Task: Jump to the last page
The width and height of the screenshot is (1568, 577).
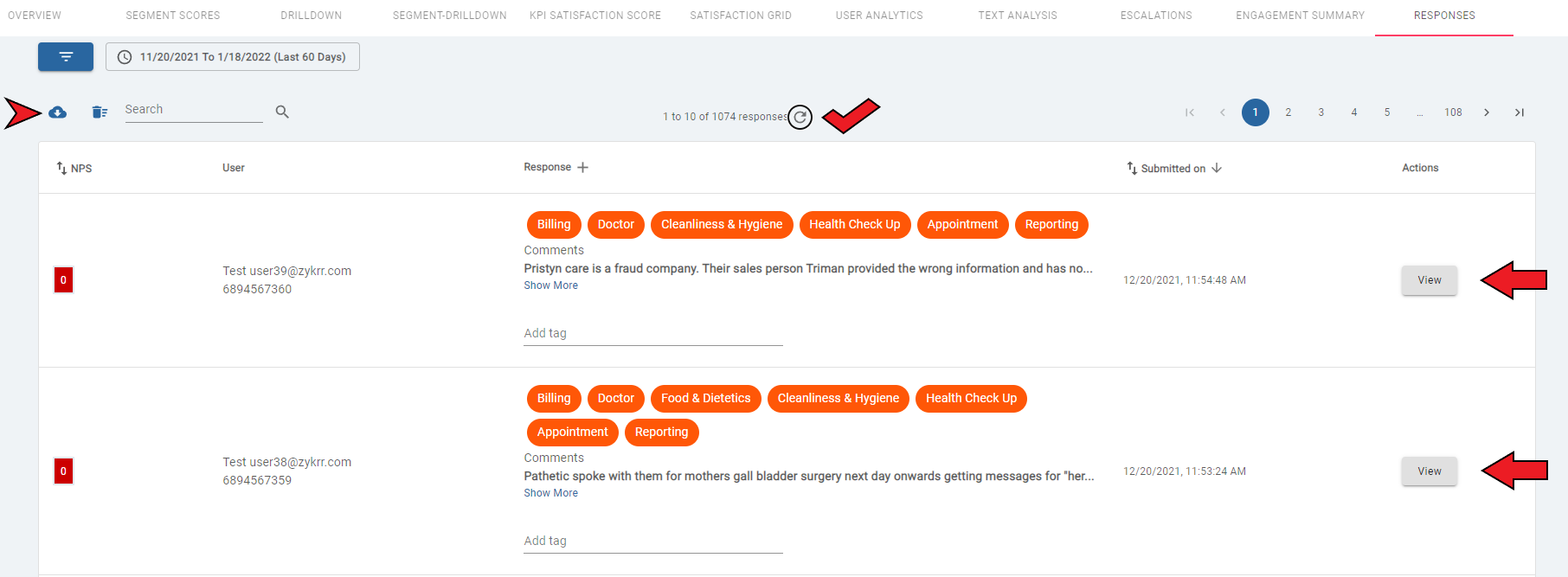Action: [x=1520, y=112]
